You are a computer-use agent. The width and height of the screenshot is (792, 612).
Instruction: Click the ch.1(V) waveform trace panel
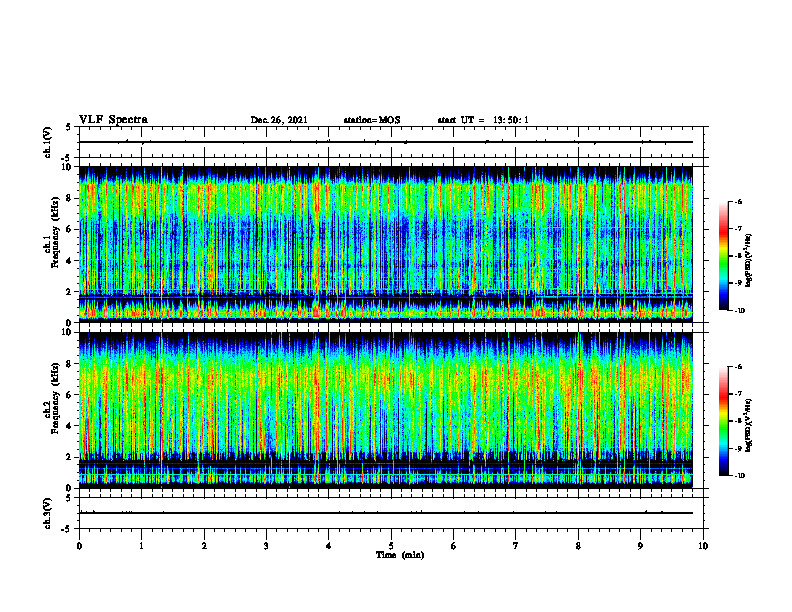(391, 142)
